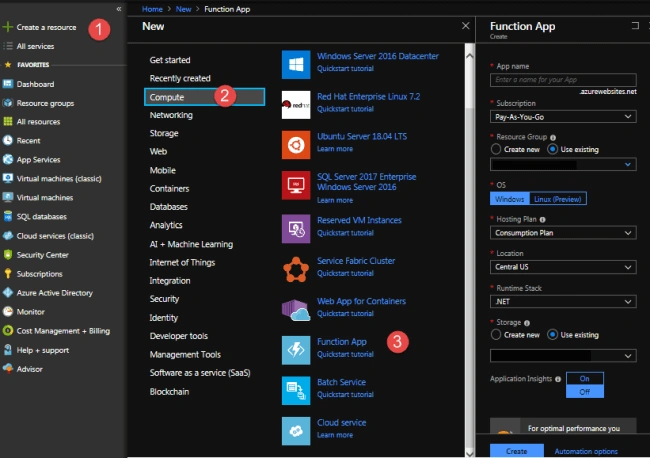The image size is (650, 458).
Task: Choose Use existing for Storage
Action: [552, 334]
